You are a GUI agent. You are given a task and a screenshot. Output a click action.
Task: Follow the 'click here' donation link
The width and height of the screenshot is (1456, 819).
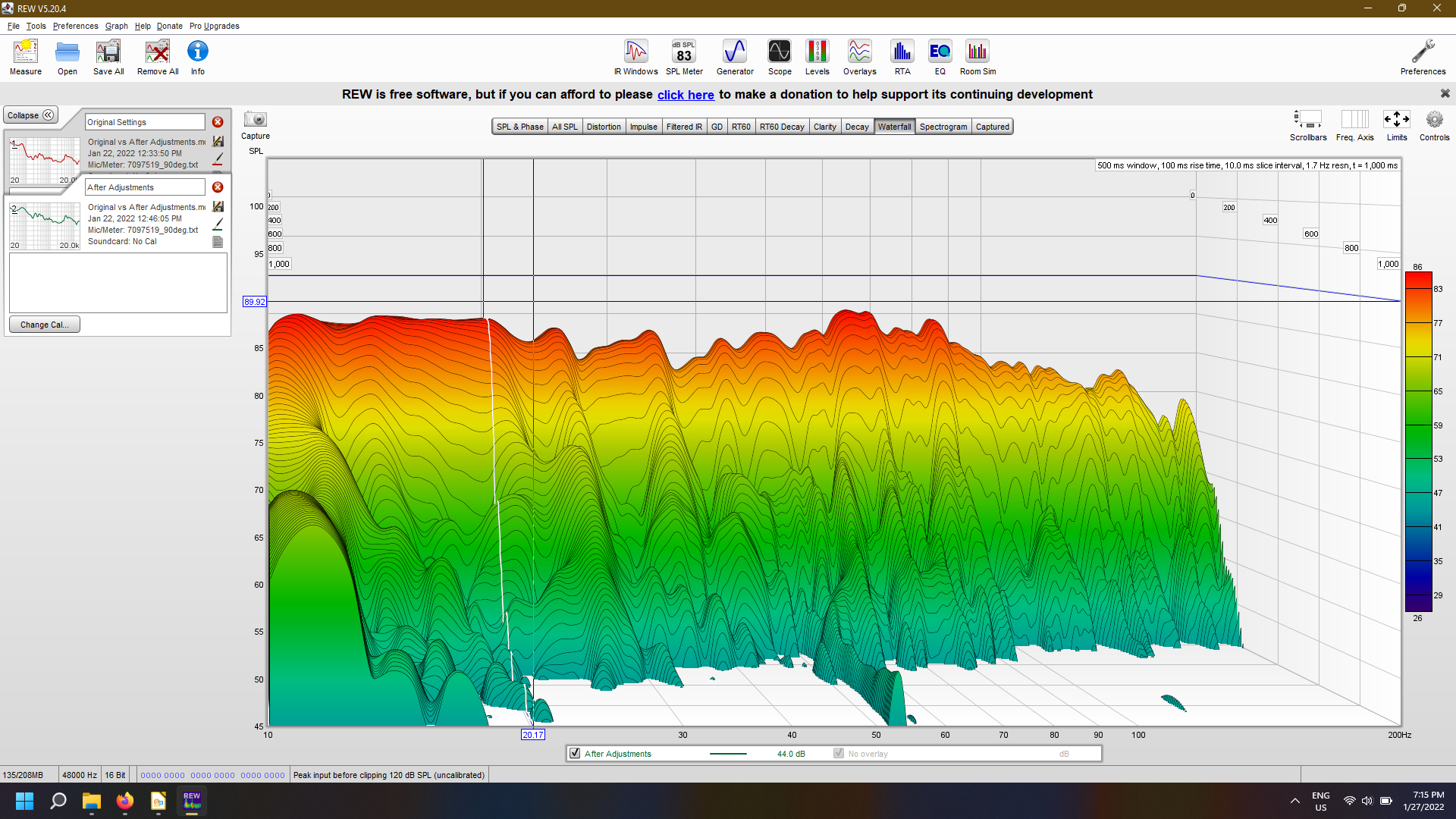(x=686, y=95)
